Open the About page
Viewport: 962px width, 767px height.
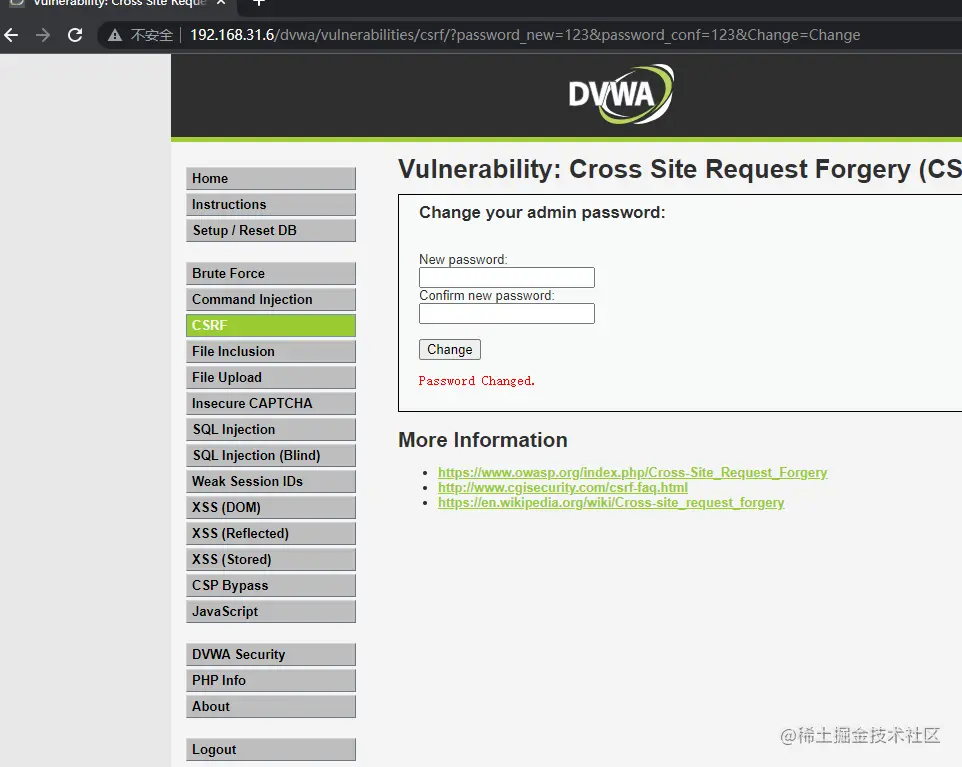click(271, 706)
